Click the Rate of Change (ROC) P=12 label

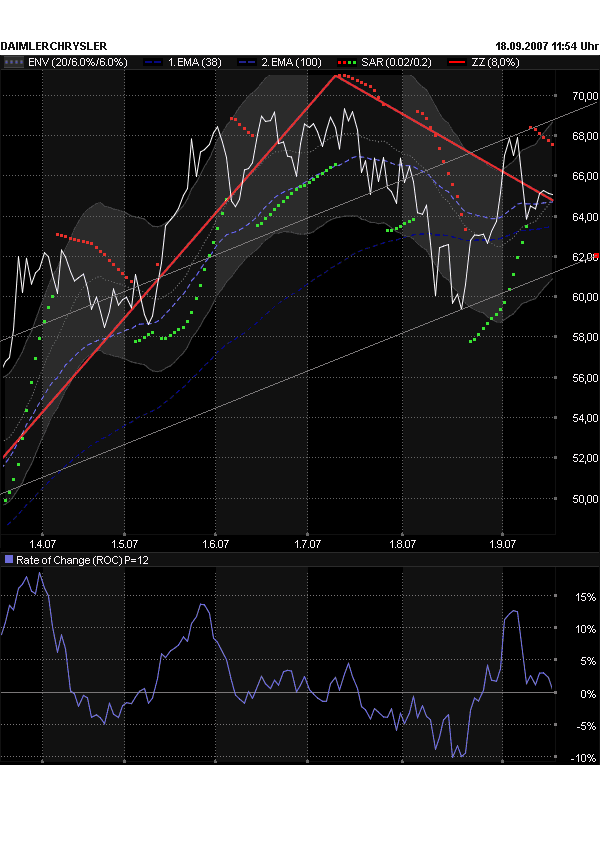click(79, 559)
